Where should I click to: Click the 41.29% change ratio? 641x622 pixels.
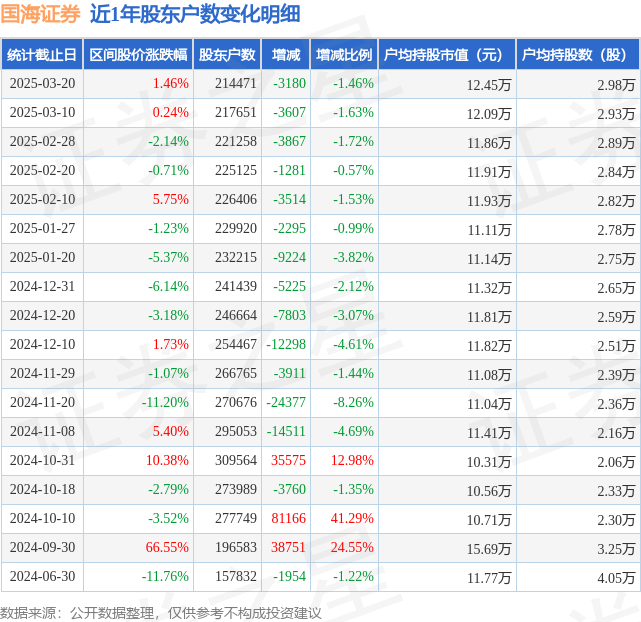coord(352,519)
